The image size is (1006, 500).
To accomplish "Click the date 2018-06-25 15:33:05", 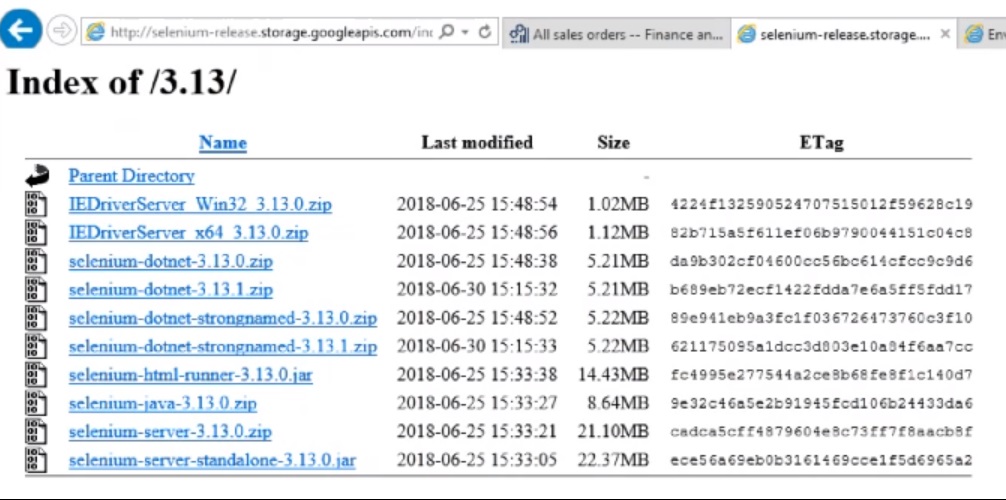I will pos(477,460).
